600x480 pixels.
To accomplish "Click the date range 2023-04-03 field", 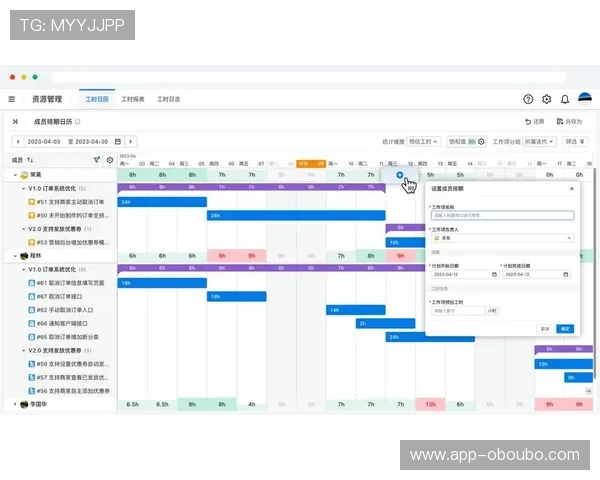I will [x=44, y=142].
